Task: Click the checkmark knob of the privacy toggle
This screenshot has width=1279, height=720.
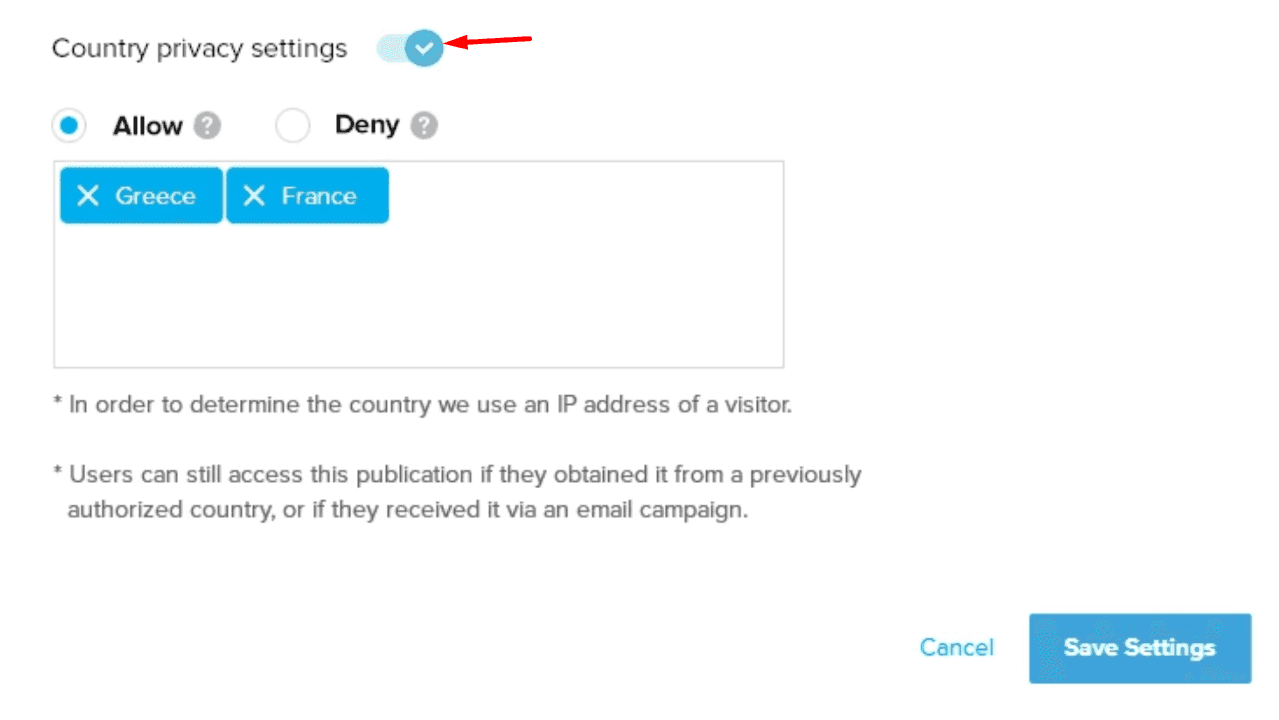Action: pyautogui.click(x=424, y=47)
